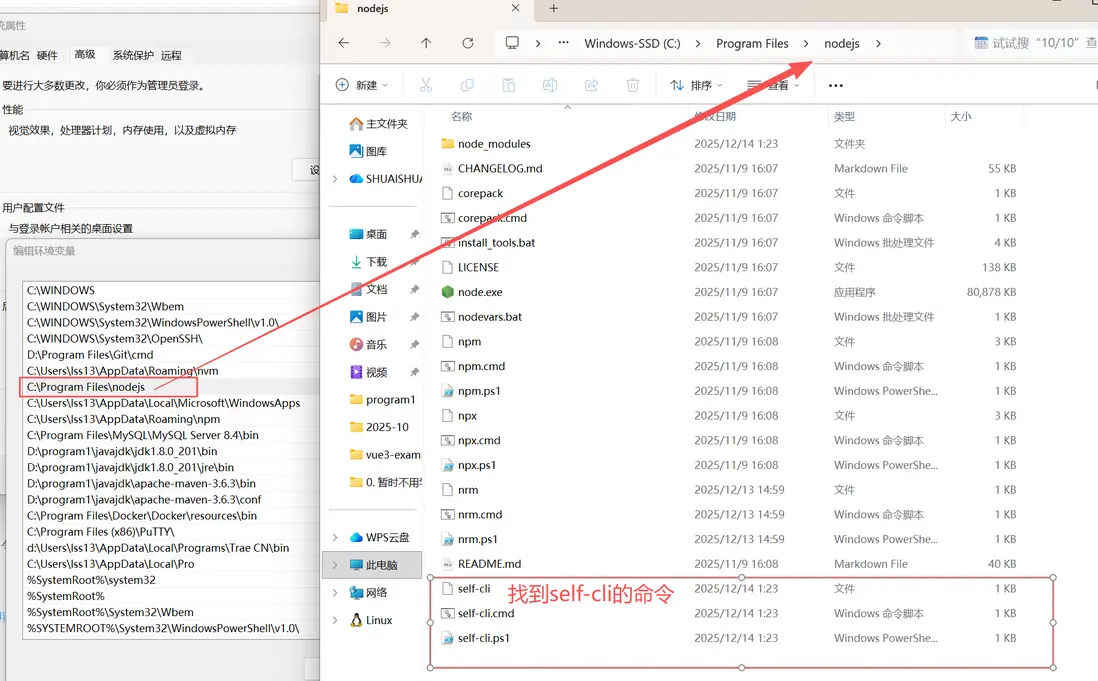Click the Copy icon in toolbar
Image resolution: width=1098 pixels, height=681 pixels.
pyautogui.click(x=467, y=85)
